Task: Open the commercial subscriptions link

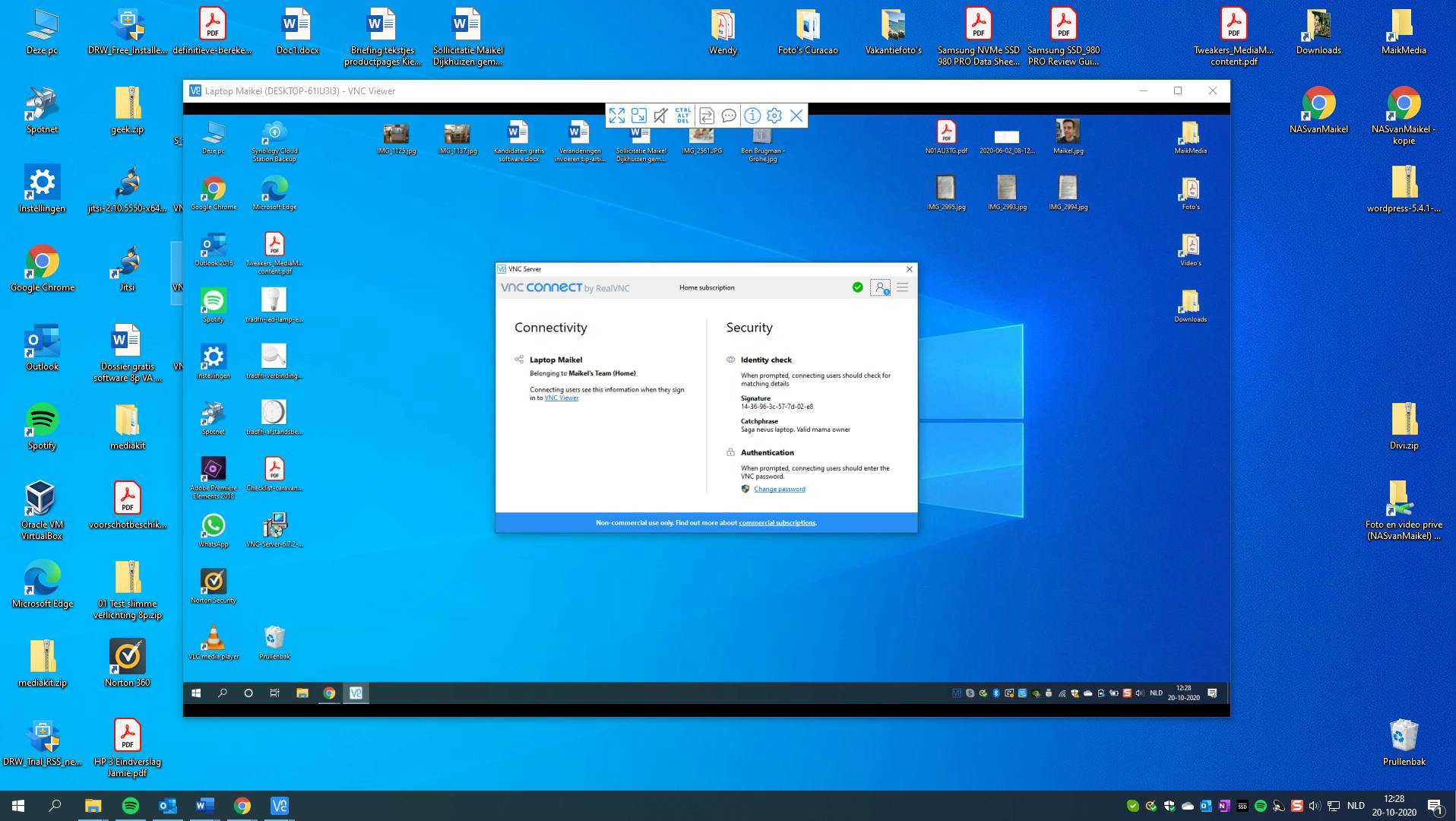Action: coord(777,523)
